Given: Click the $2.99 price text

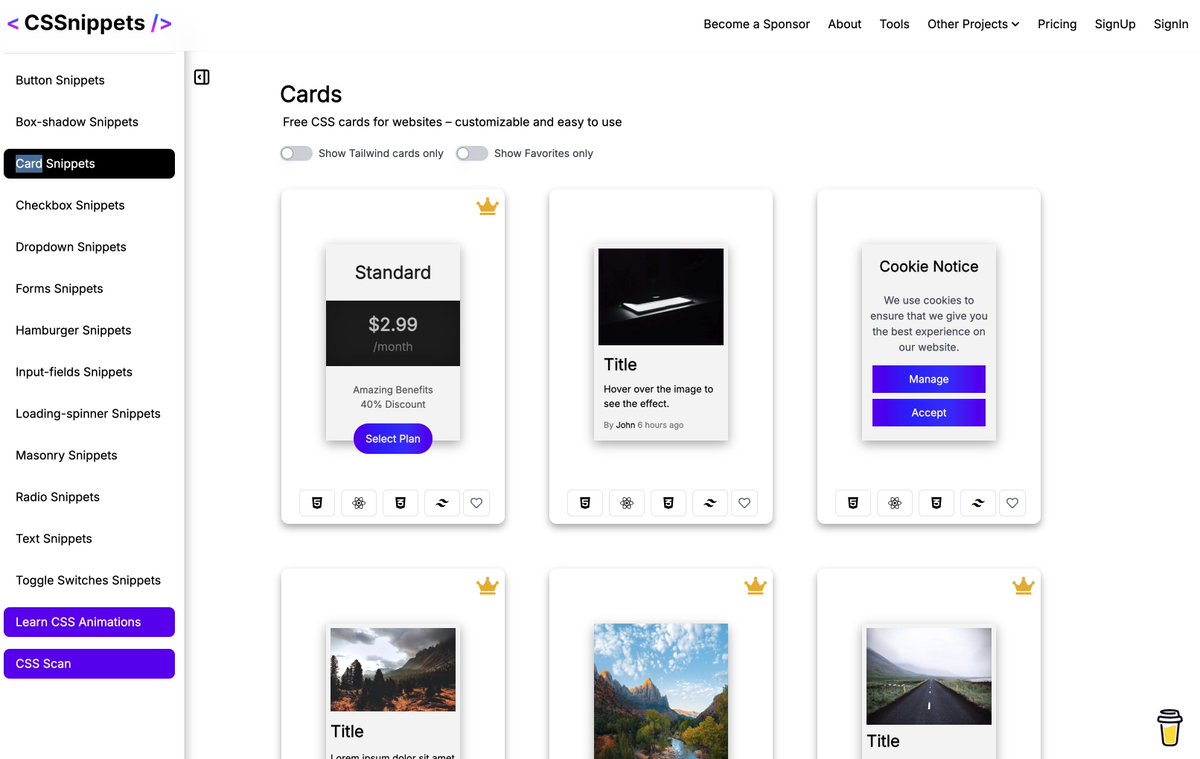Looking at the screenshot, I should tap(393, 324).
